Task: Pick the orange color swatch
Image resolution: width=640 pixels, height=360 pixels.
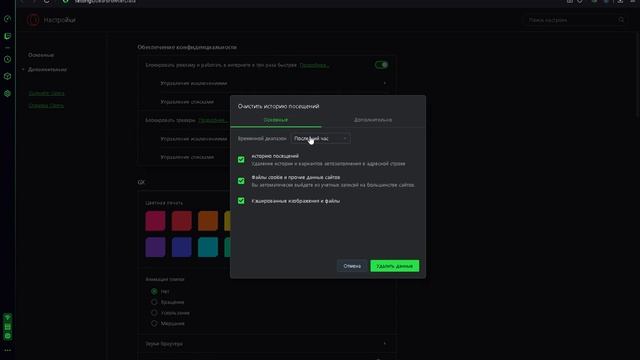Action: [x=208, y=221]
